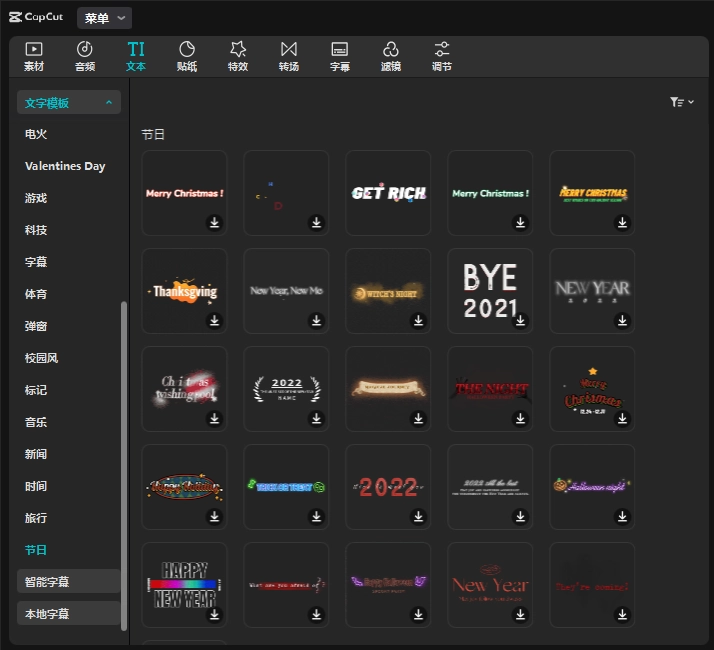Download the Christmas wishing pool template
Screen dimensions: 714x650
pos(214,418)
